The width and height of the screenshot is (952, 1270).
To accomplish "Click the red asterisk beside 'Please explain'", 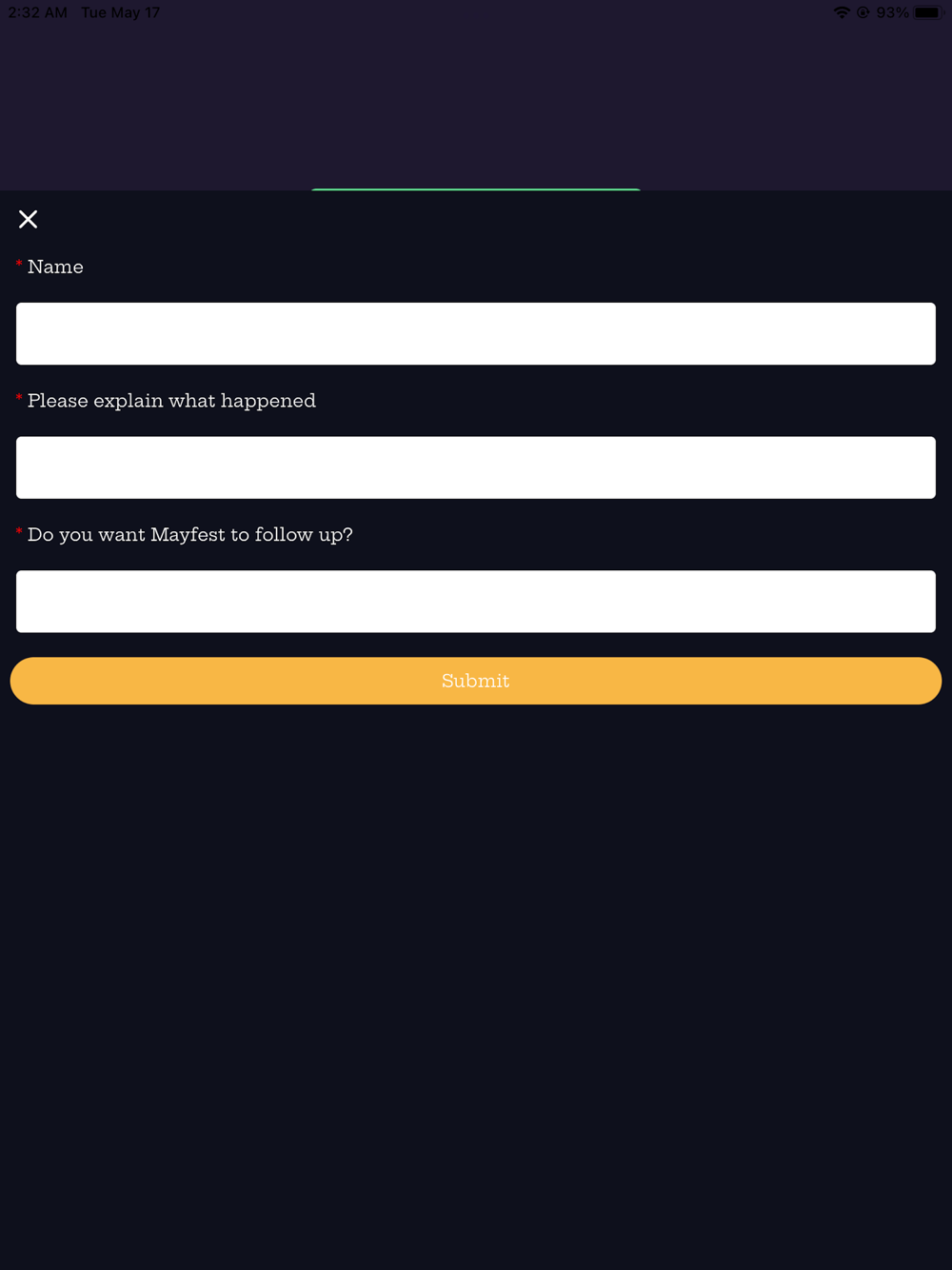I will (19, 398).
